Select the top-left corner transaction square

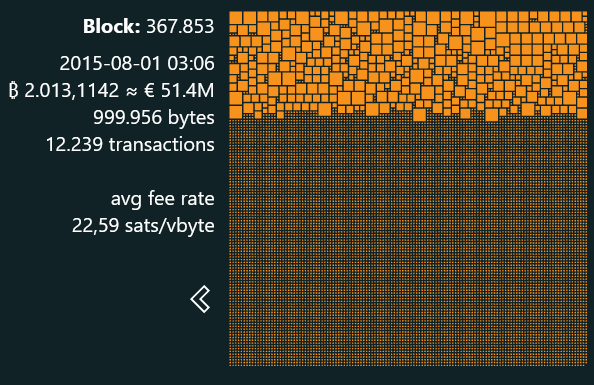(x=236, y=17)
